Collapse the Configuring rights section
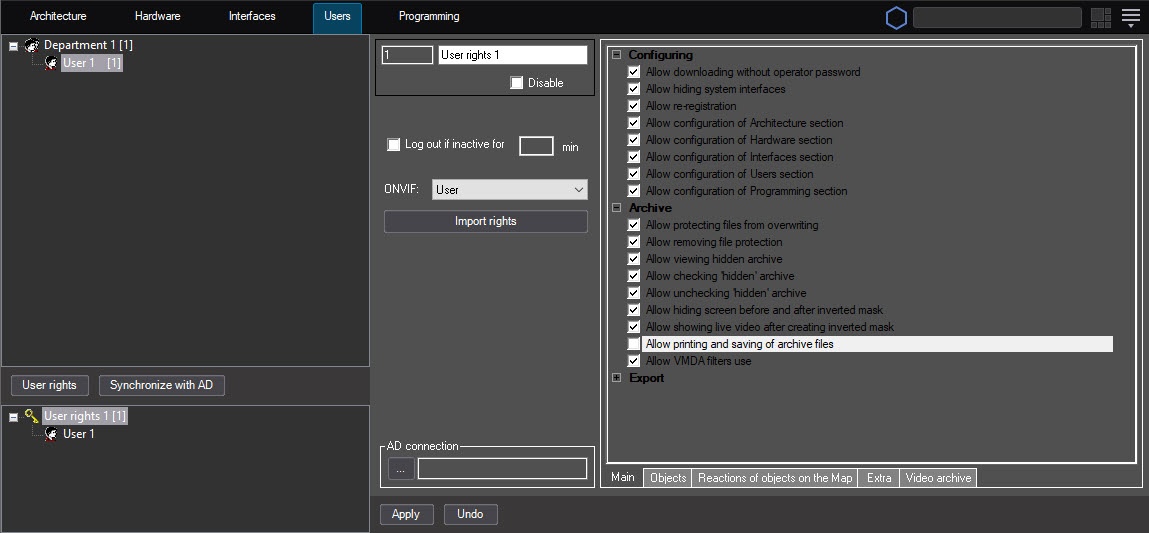Viewport: 1149px width, 533px height. (617, 55)
